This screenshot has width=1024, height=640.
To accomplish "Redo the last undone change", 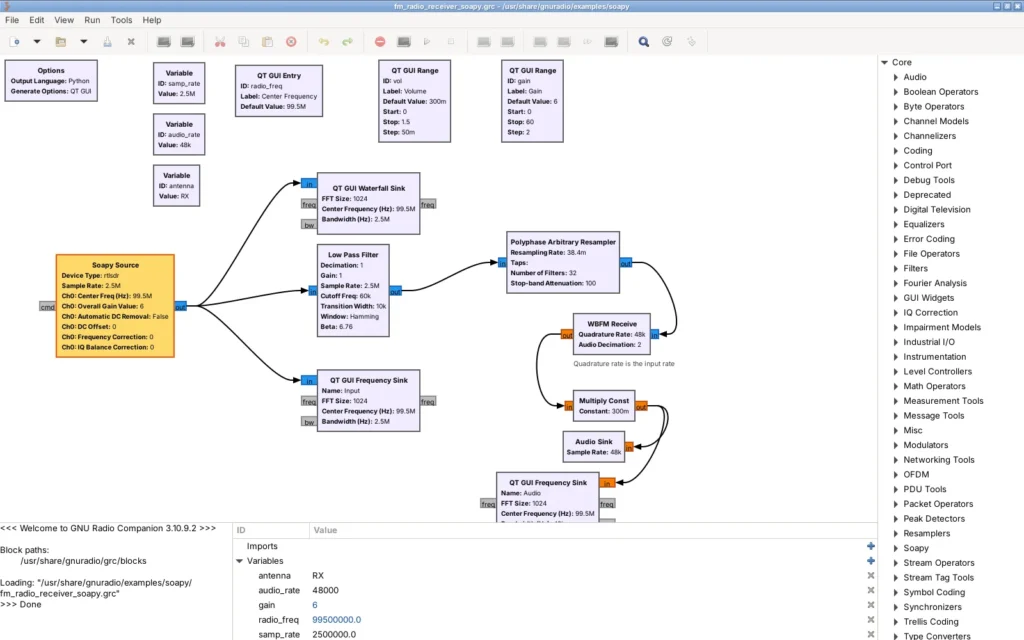I will click(347, 42).
